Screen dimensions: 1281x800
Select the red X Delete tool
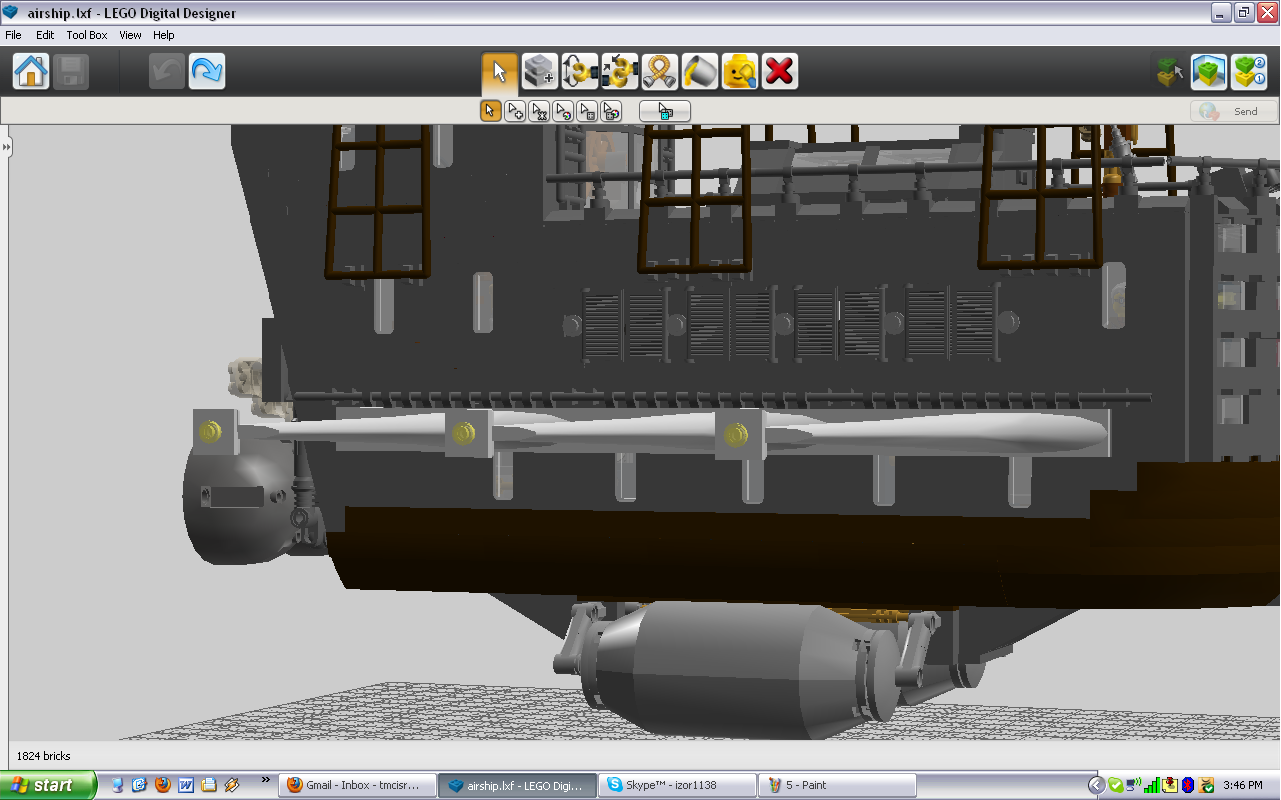pyautogui.click(x=780, y=72)
